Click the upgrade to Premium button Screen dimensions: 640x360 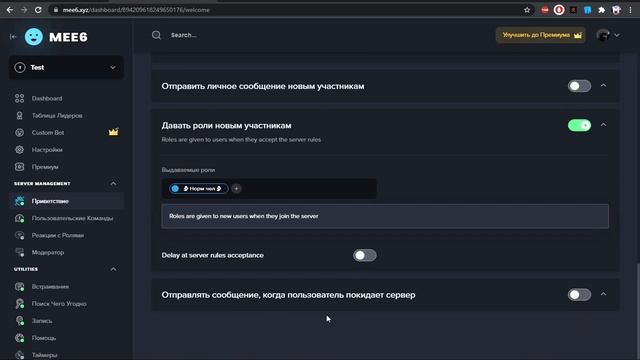[541, 35]
